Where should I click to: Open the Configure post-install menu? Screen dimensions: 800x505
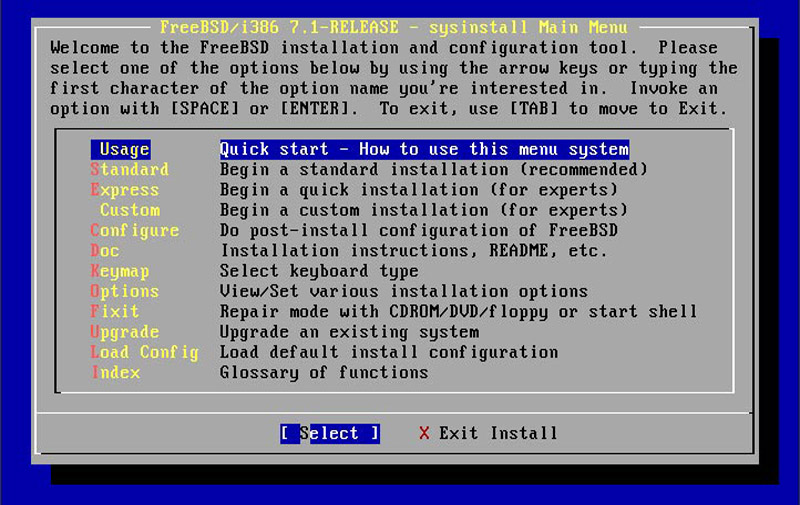tap(135, 231)
